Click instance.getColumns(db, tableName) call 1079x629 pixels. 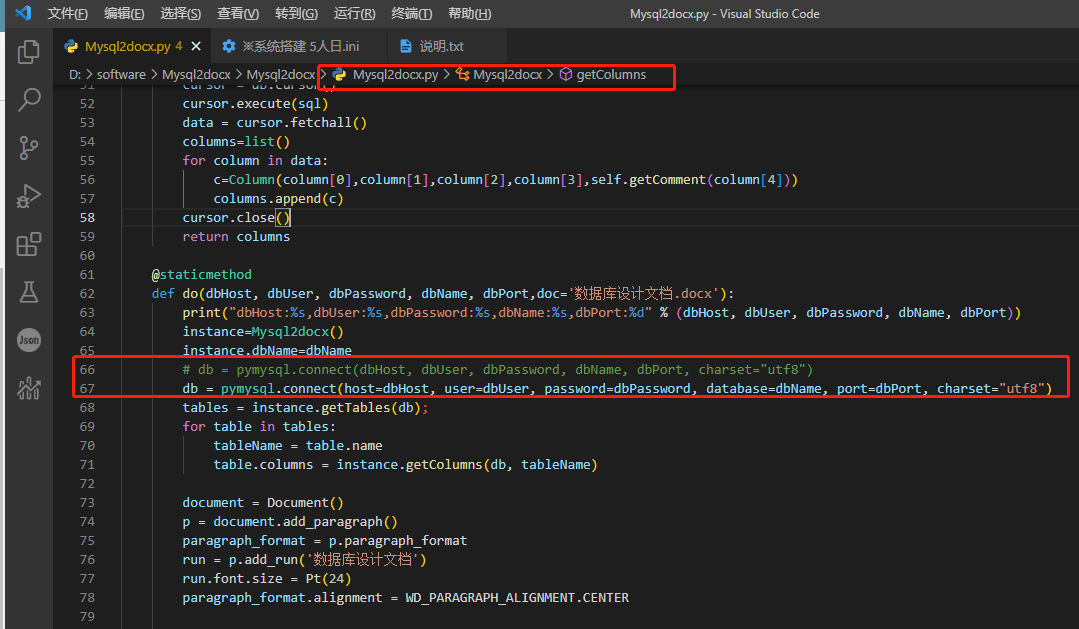tap(467, 465)
